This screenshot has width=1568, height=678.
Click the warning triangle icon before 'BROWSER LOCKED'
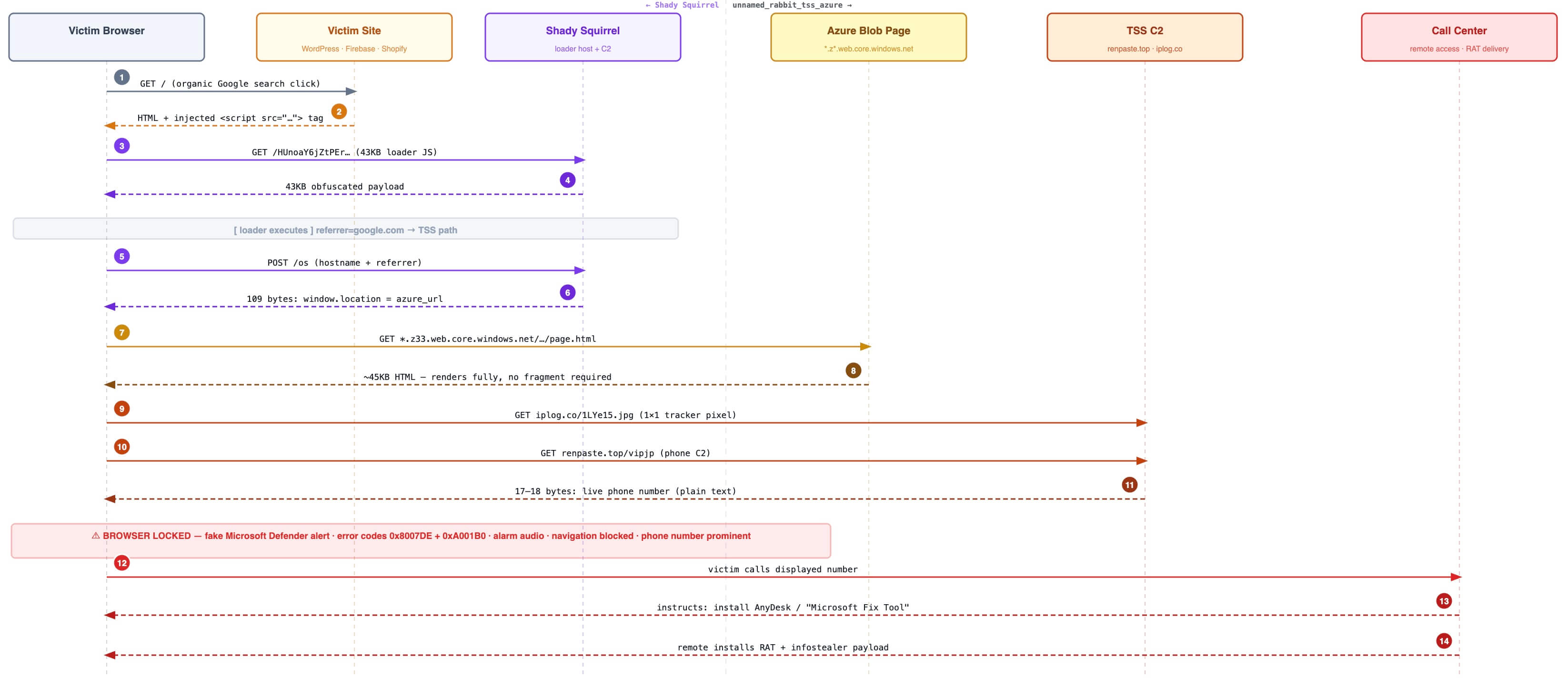(x=96, y=536)
